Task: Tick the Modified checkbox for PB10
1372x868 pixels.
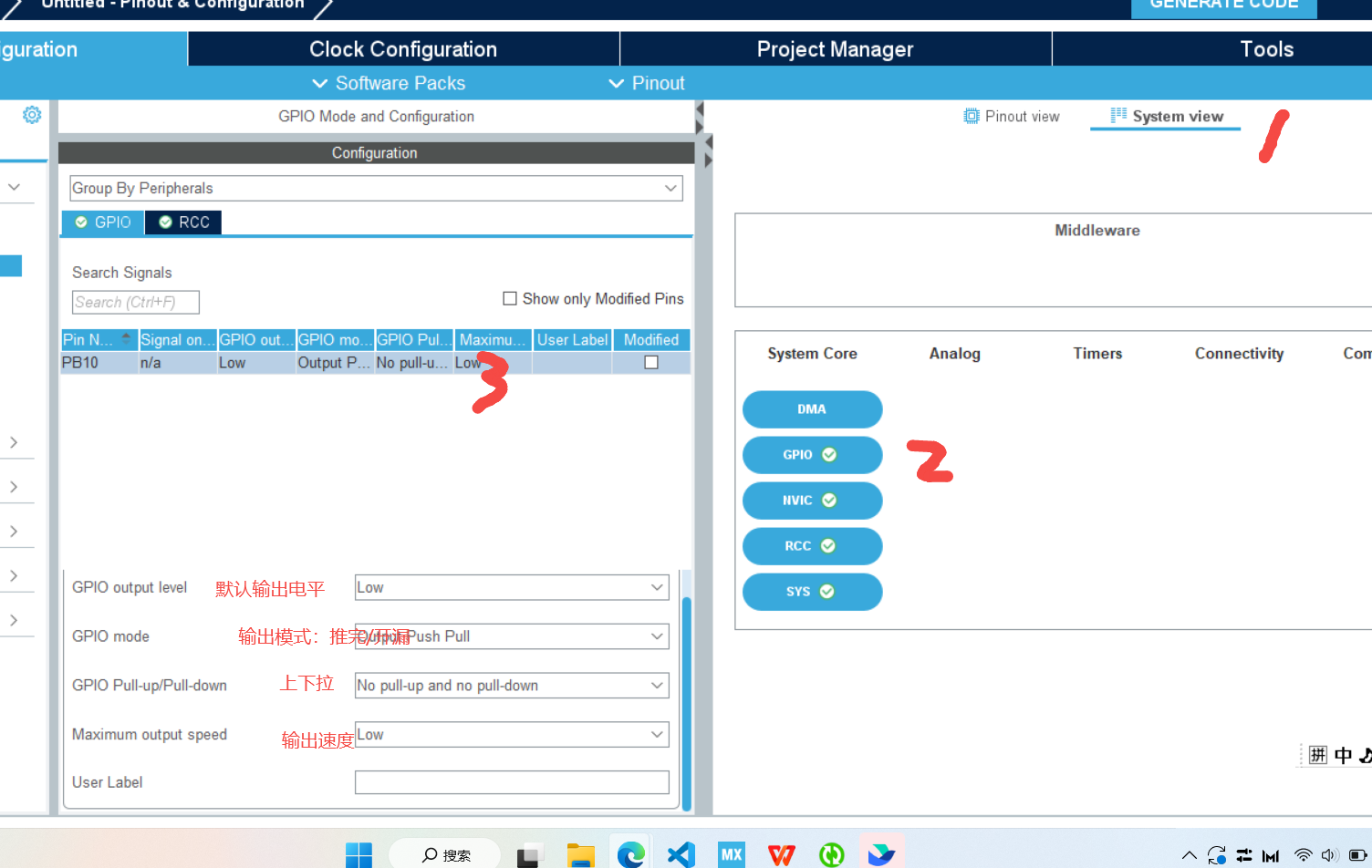Action: (651, 362)
